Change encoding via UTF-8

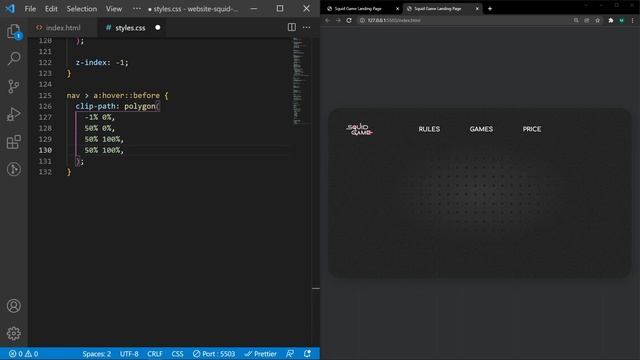129,354
